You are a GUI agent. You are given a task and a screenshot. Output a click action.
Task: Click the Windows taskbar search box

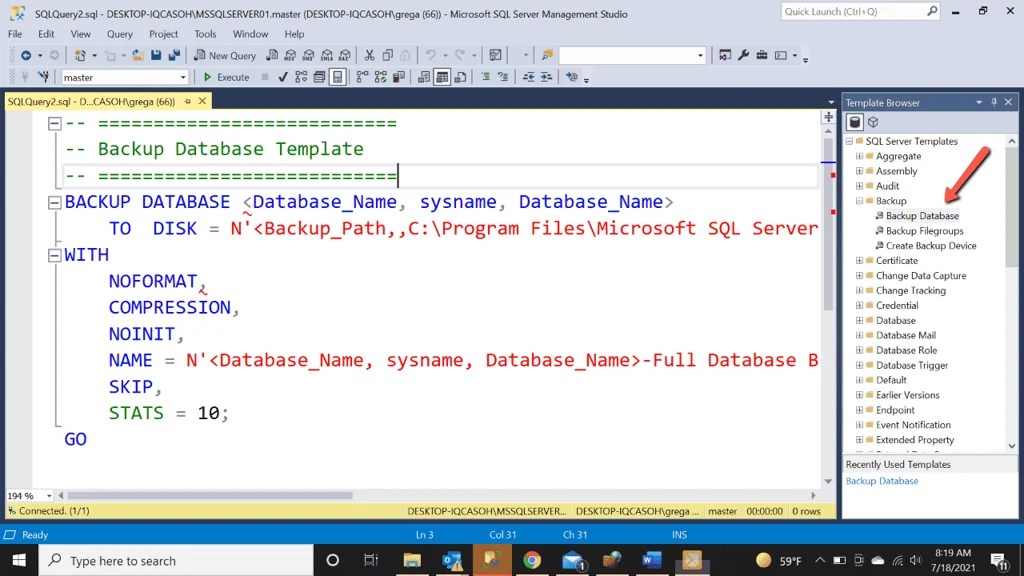click(x=176, y=560)
